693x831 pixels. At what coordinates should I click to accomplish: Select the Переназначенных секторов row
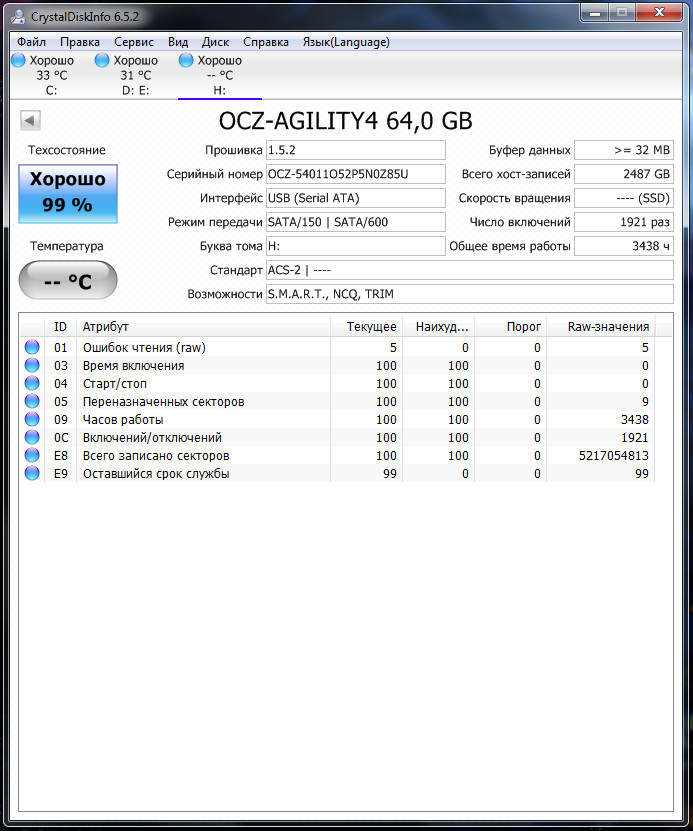[337, 402]
